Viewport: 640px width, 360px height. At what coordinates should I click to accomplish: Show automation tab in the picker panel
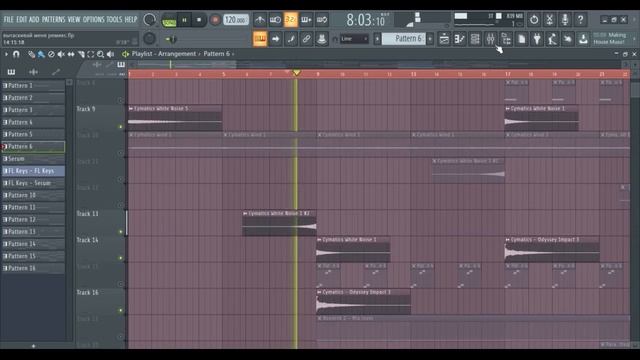(x=56, y=72)
